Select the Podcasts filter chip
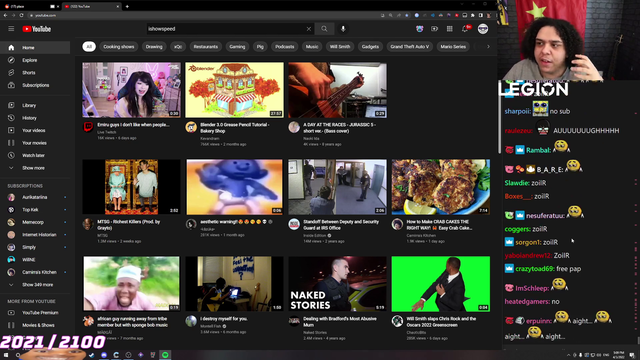This screenshot has height=360, width=640. click(284, 47)
